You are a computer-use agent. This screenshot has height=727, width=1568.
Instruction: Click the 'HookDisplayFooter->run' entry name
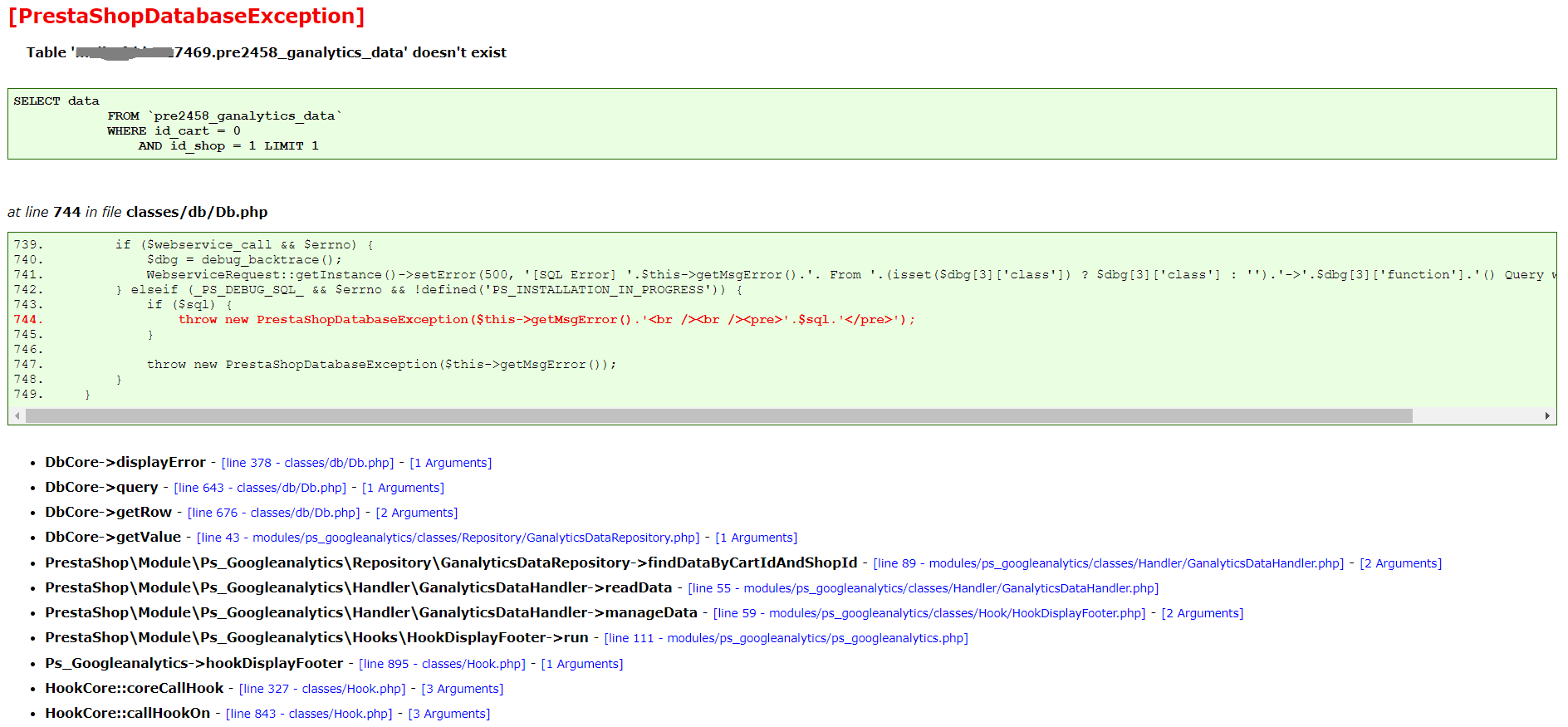pyautogui.click(x=316, y=637)
